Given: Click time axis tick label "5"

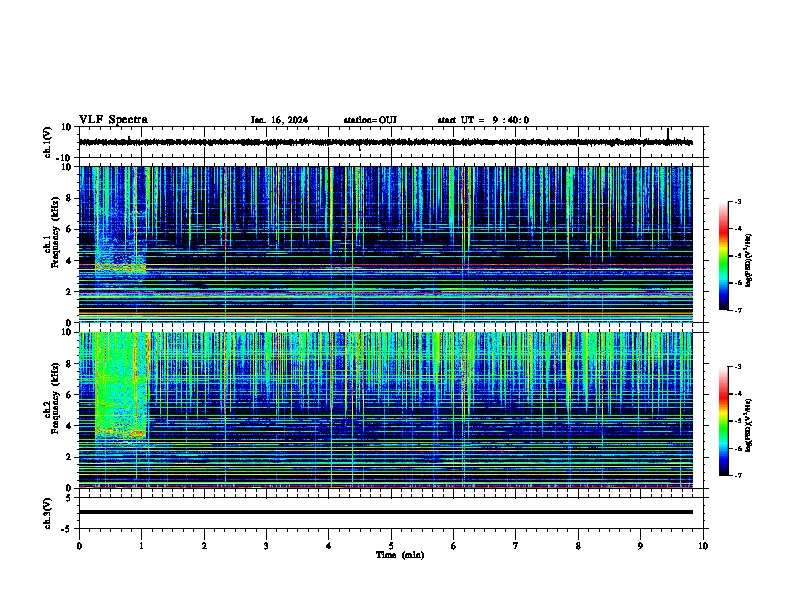Looking at the screenshot, I should tap(391, 546).
